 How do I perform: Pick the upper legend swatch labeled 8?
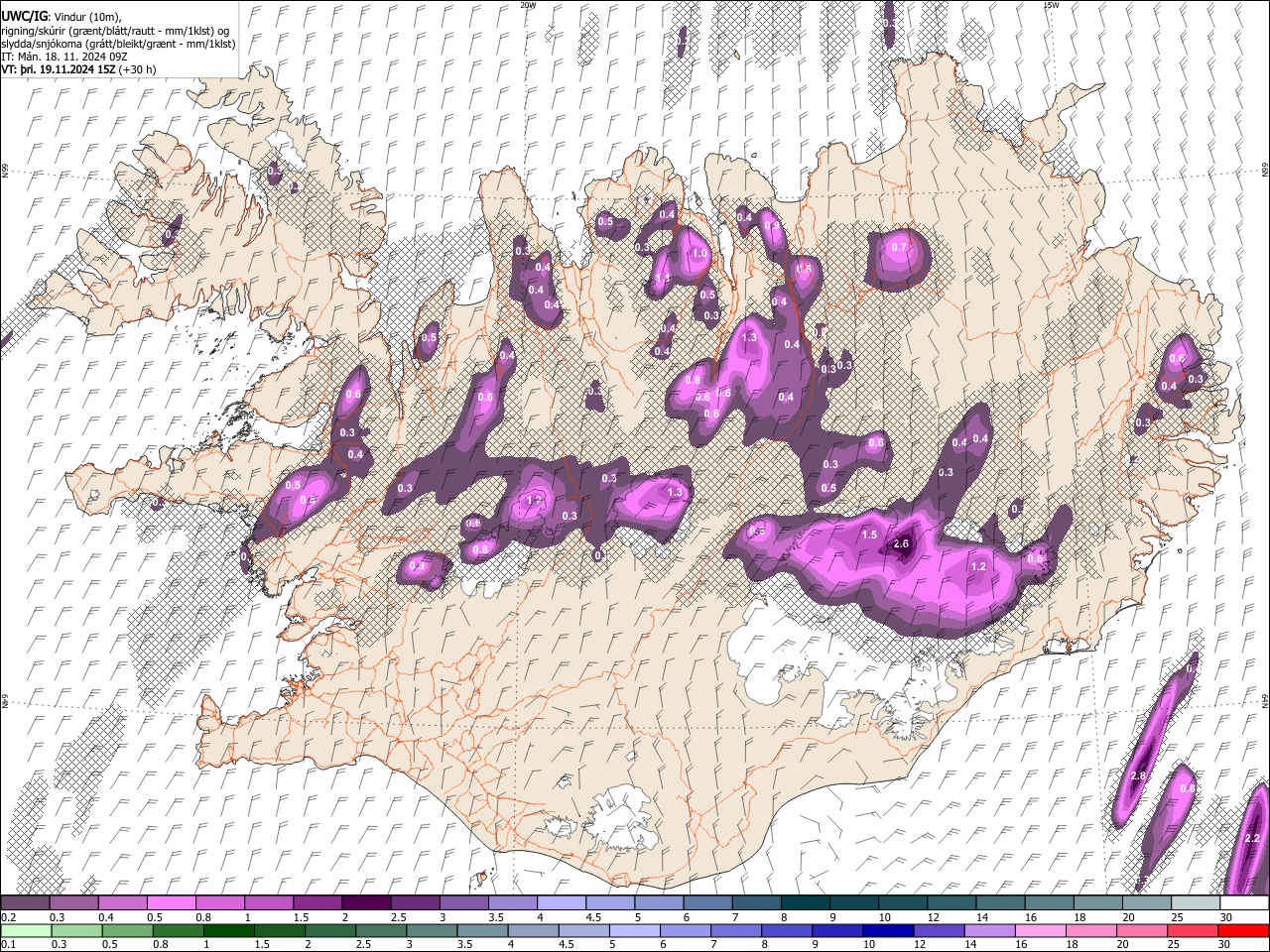pyautogui.click(x=805, y=903)
